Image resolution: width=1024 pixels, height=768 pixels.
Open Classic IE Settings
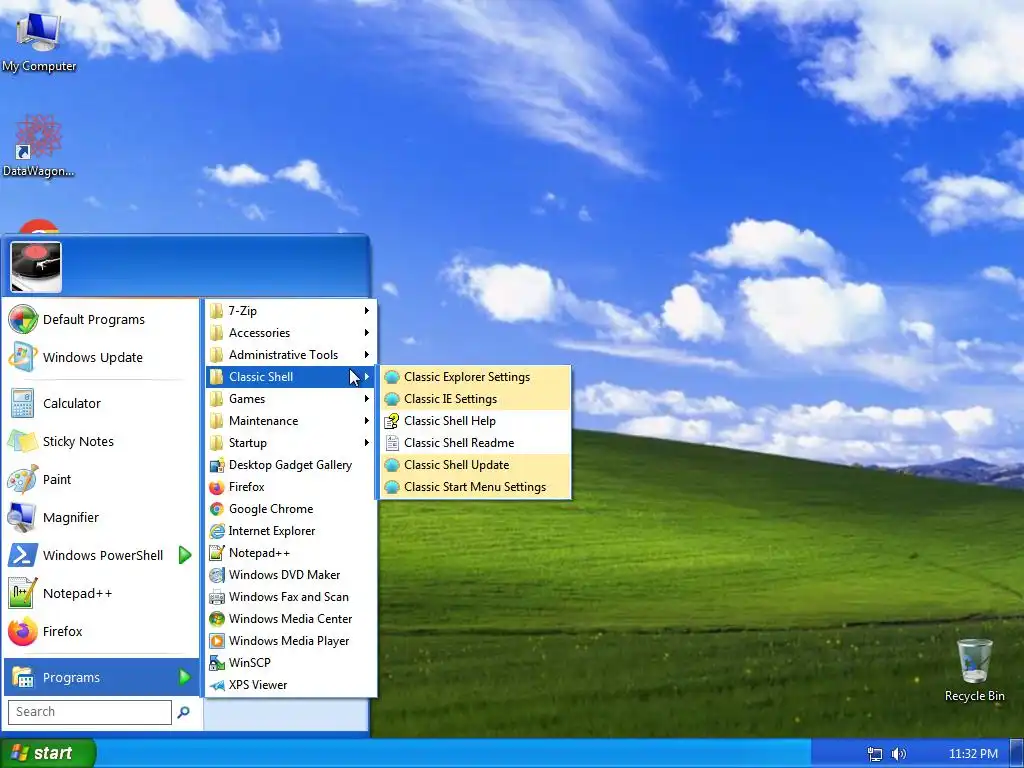point(475,399)
